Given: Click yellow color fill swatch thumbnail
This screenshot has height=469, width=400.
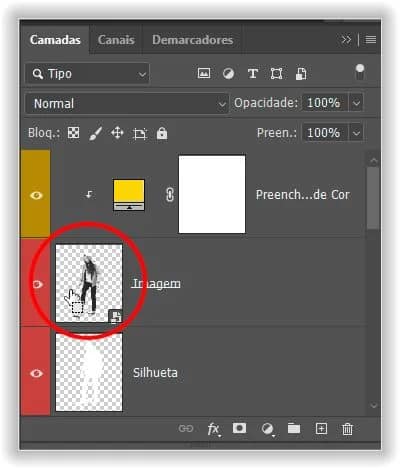Looking at the screenshot, I should [129, 195].
